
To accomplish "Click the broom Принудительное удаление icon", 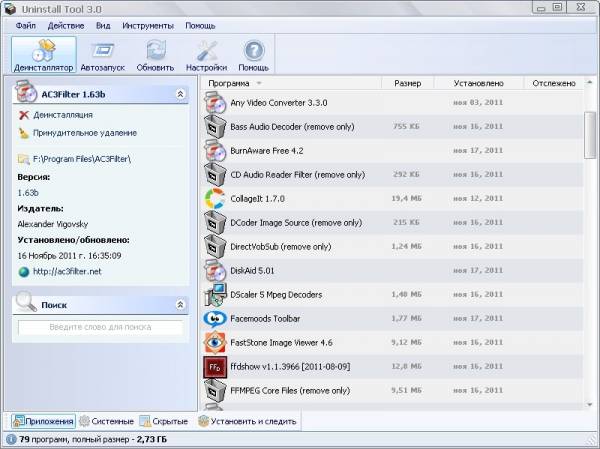I will pos(24,133).
